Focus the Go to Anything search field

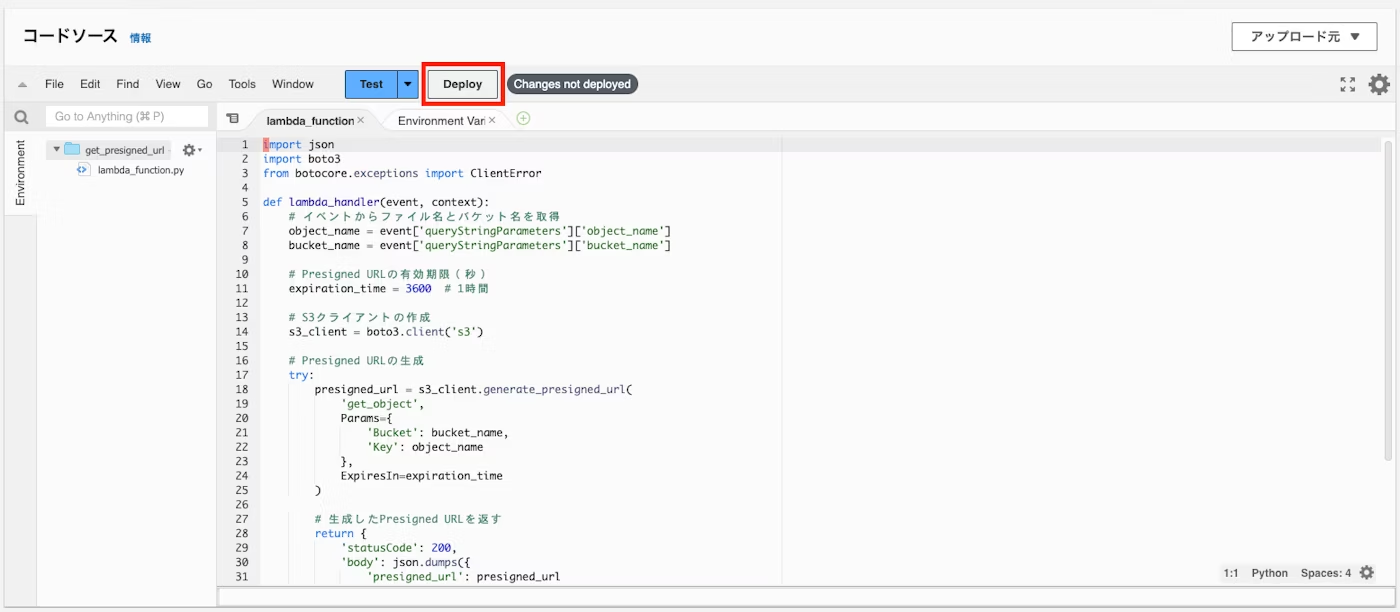(127, 117)
